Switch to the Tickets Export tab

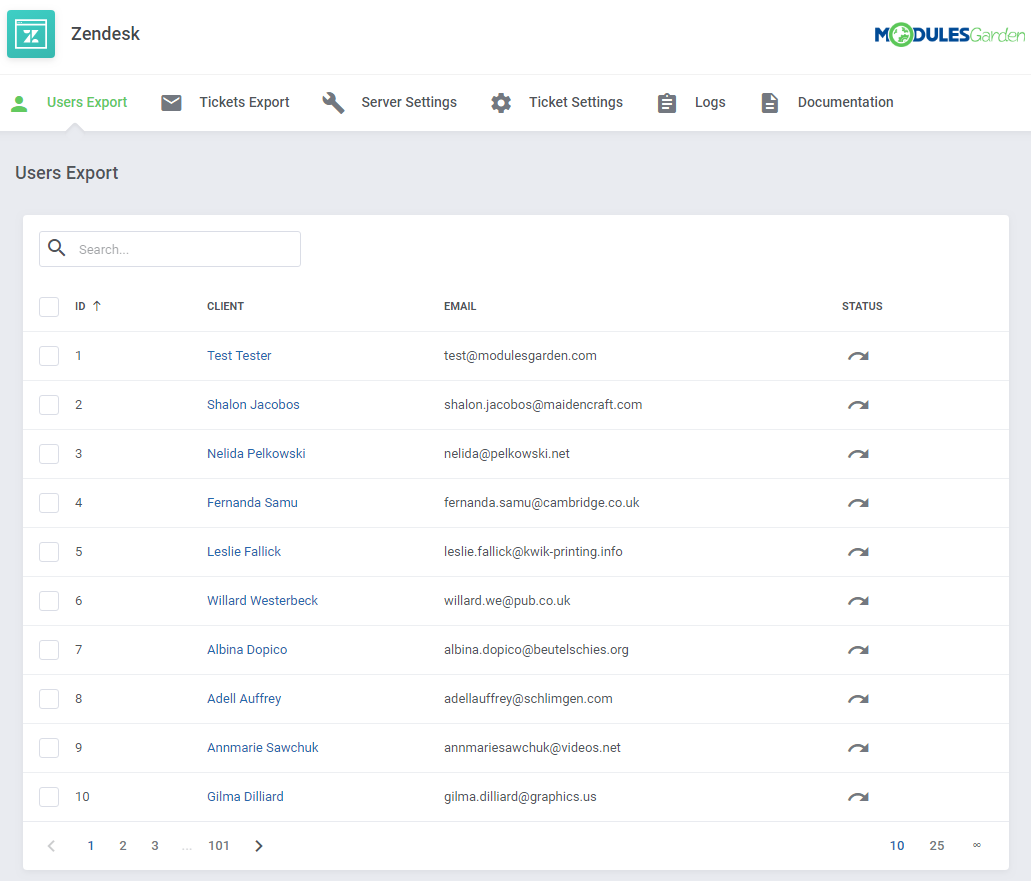point(244,103)
